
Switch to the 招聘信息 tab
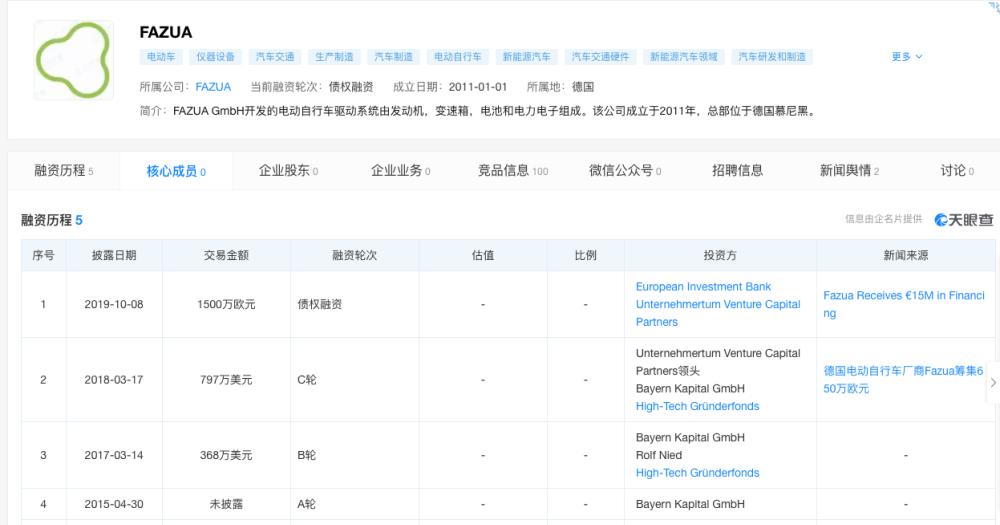tap(737, 171)
